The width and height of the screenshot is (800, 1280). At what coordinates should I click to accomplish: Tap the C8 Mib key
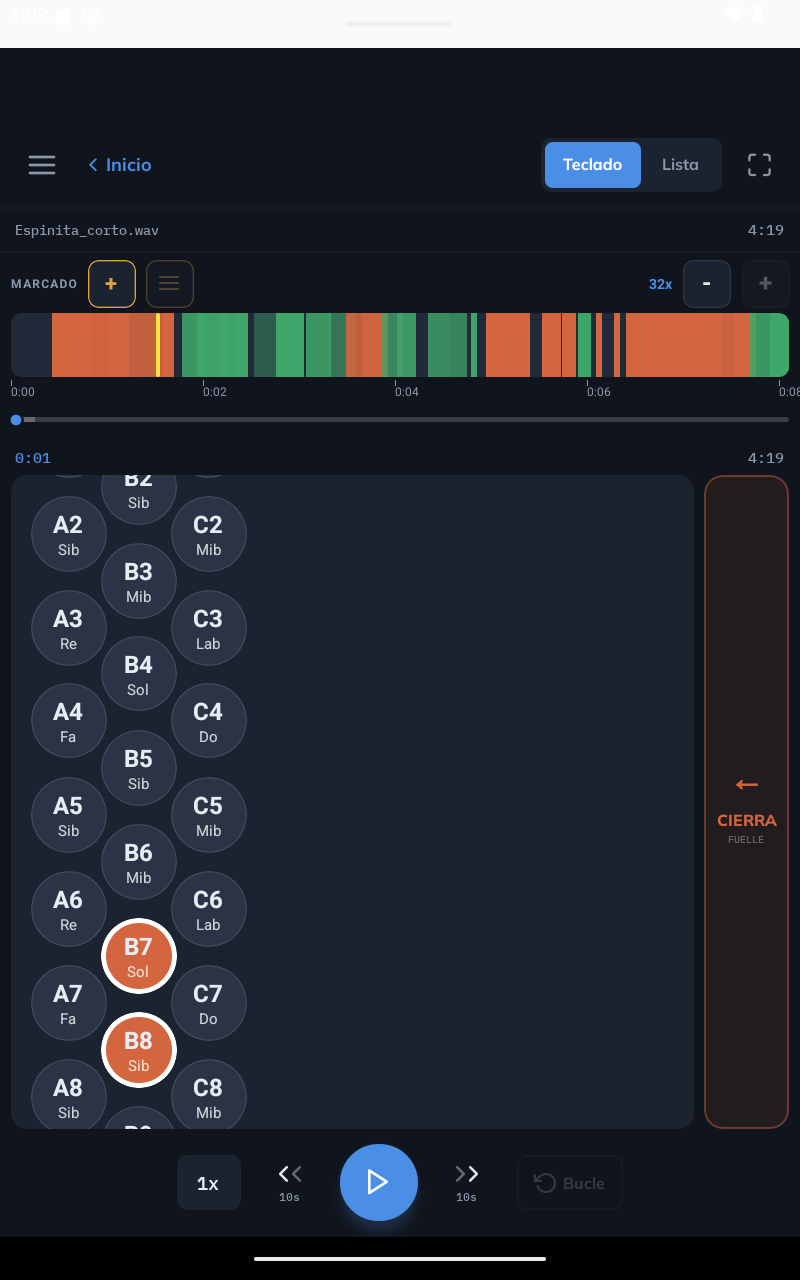209,1097
